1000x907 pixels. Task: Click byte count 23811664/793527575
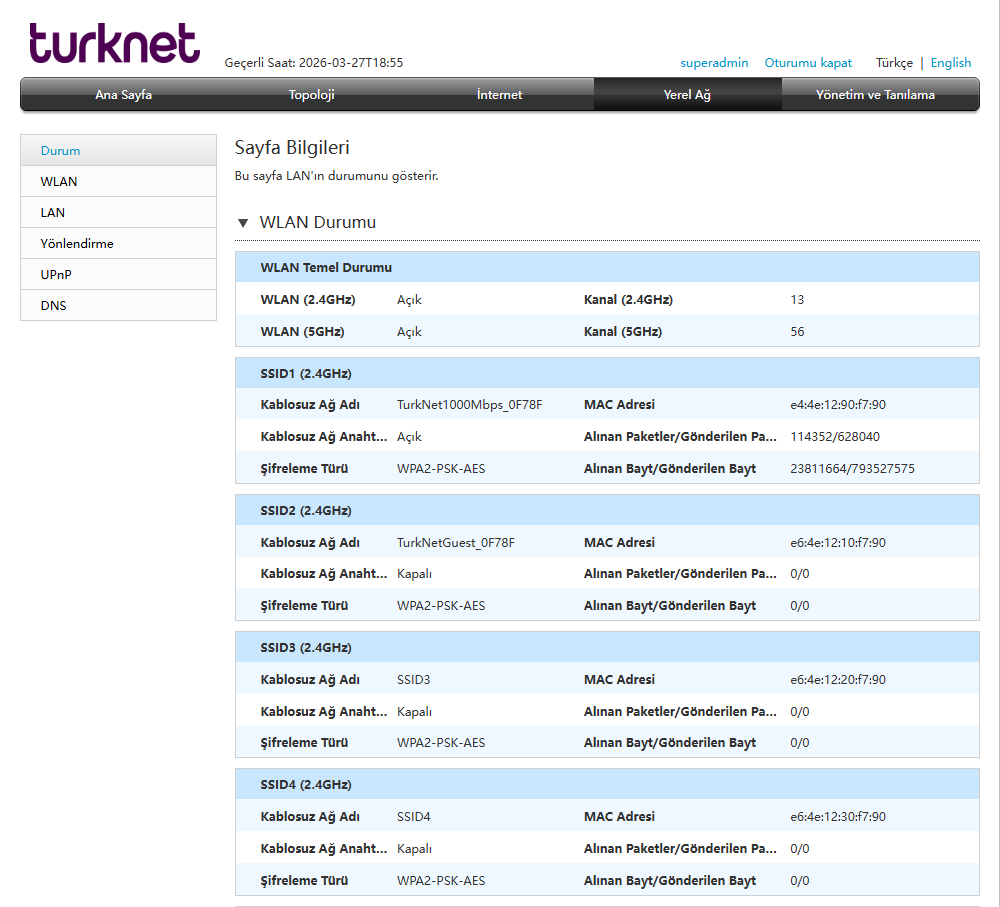(852, 469)
